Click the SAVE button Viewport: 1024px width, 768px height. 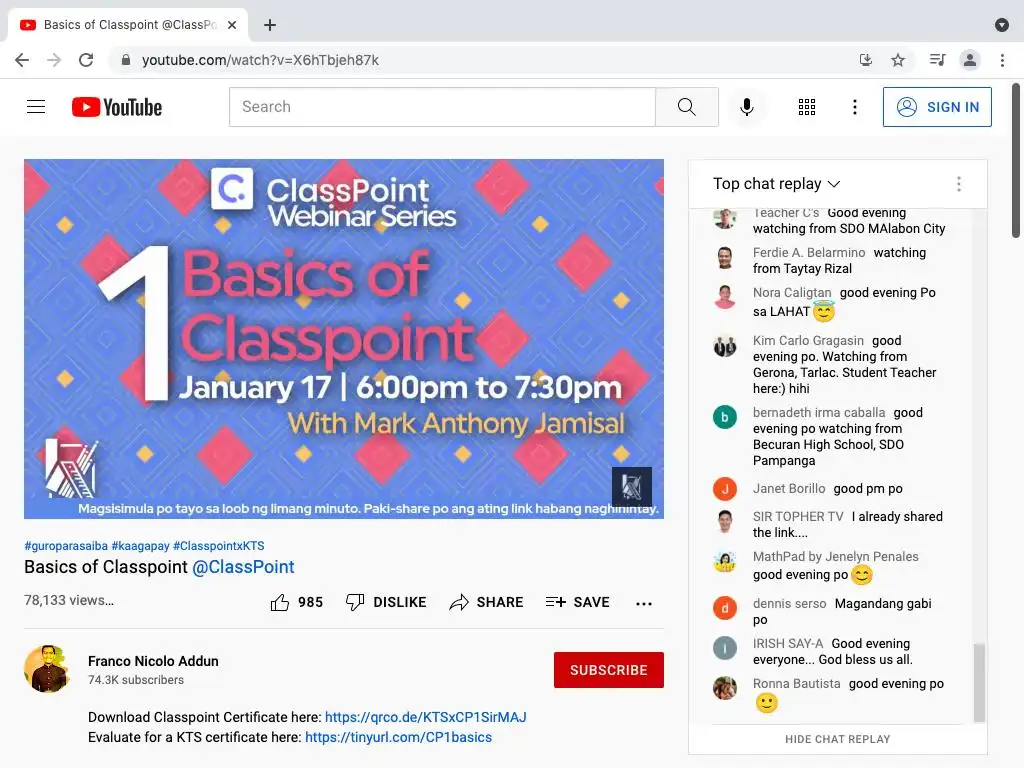577,602
